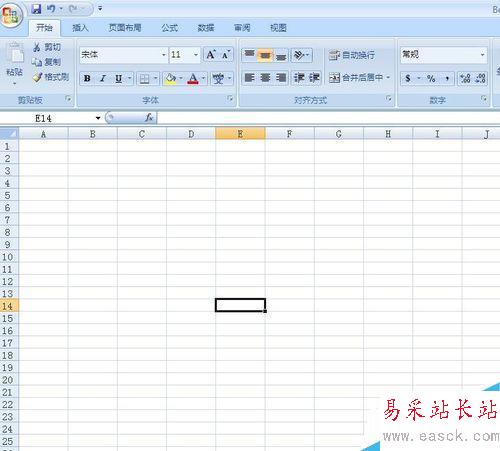500x451 pixels.
Task: Click the fx insert function icon
Action: 149,118
